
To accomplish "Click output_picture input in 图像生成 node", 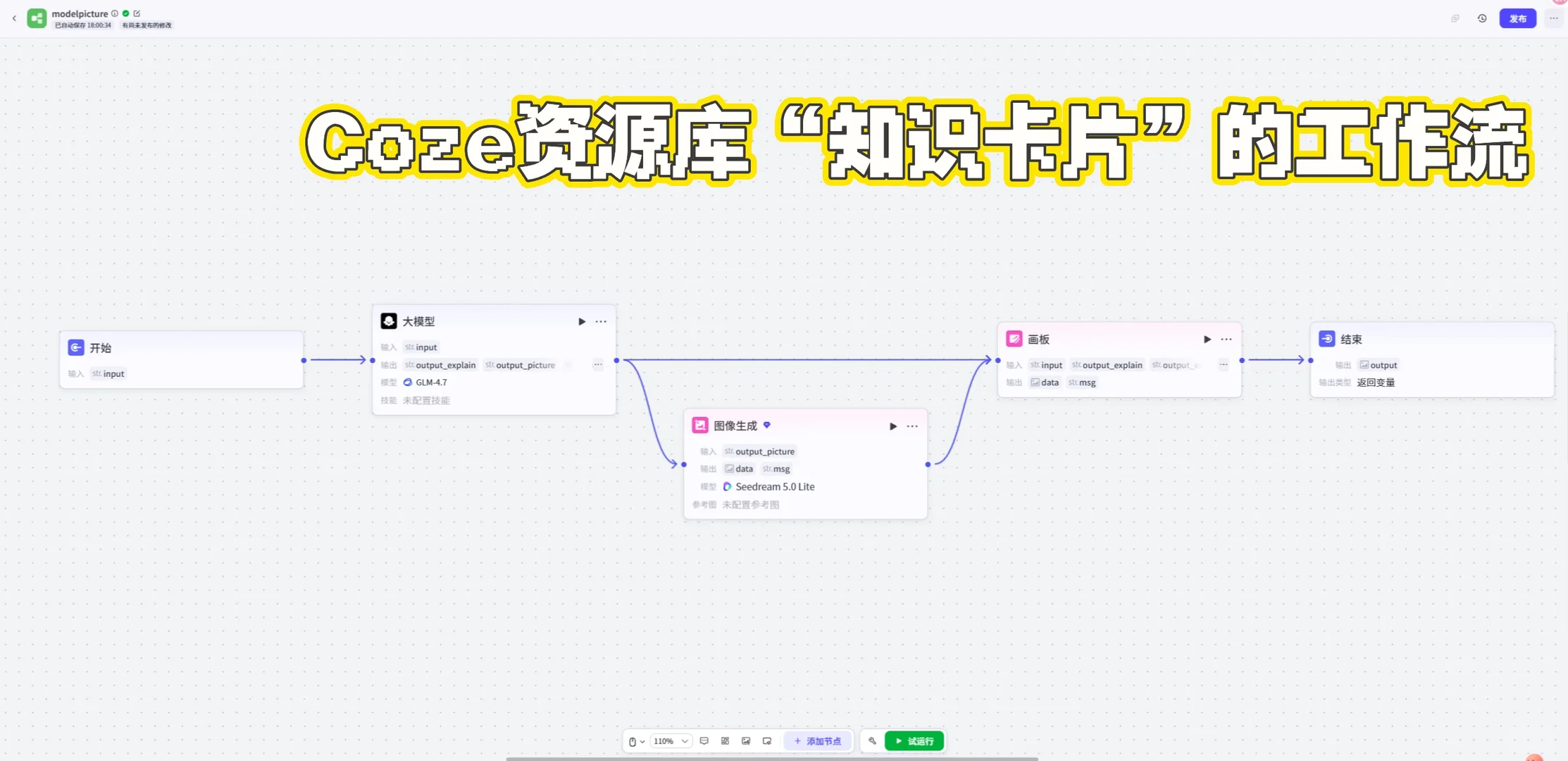I will [759, 451].
